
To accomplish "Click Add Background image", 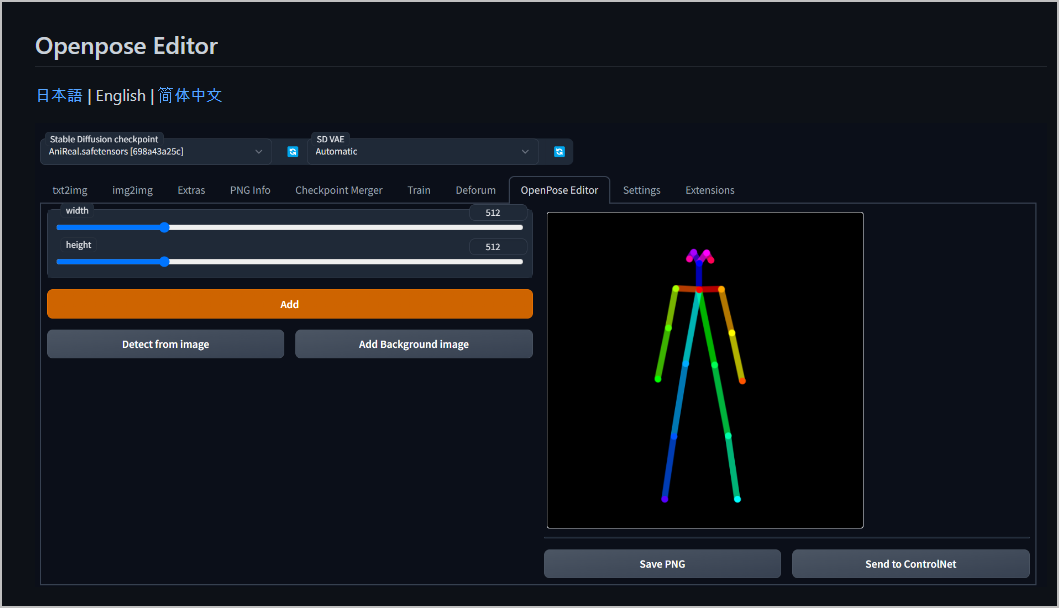I will pos(413,343).
